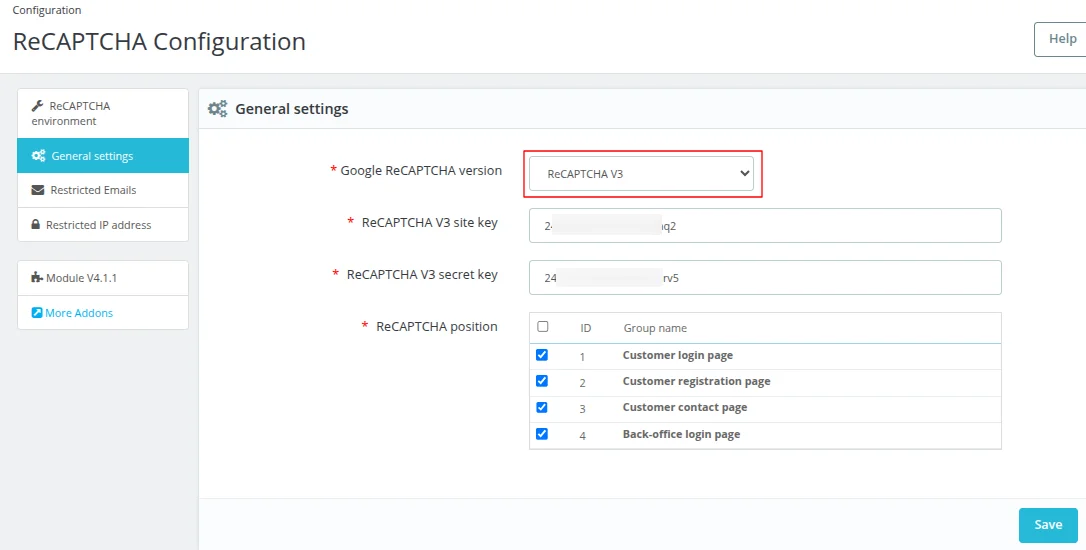The image size is (1086, 550).
Task: Open the Restricted IP address tab
Action: (98, 225)
